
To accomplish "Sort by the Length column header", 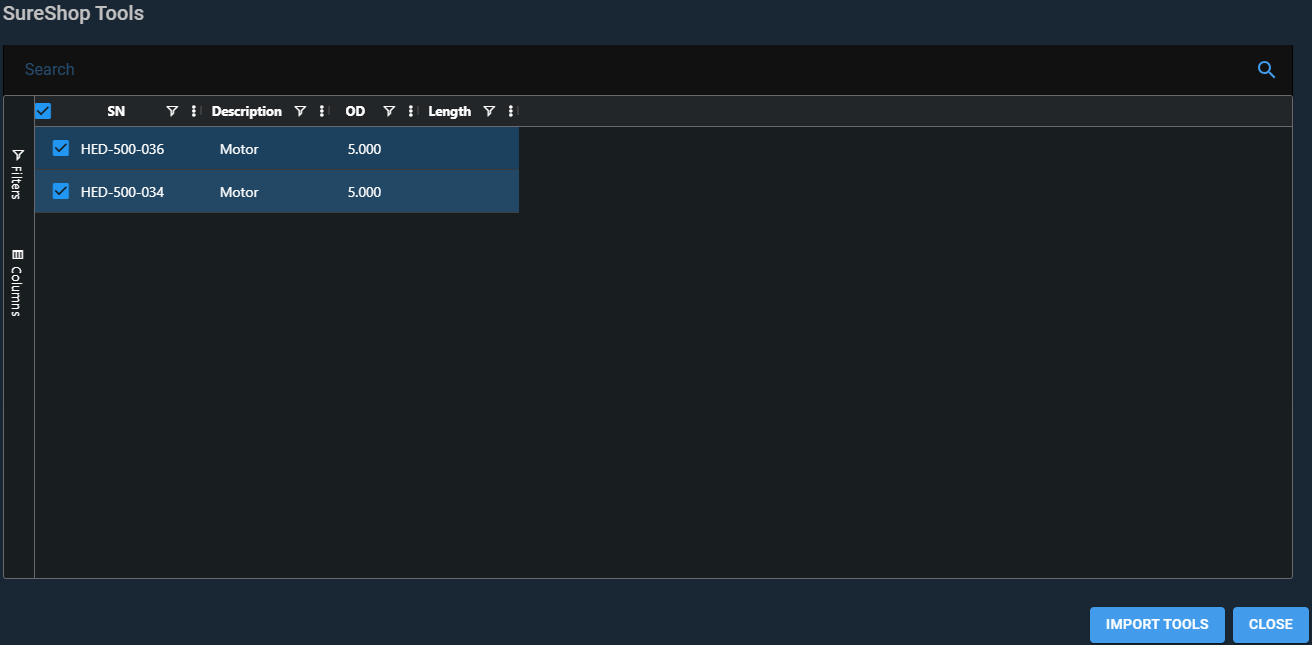I will (x=450, y=111).
